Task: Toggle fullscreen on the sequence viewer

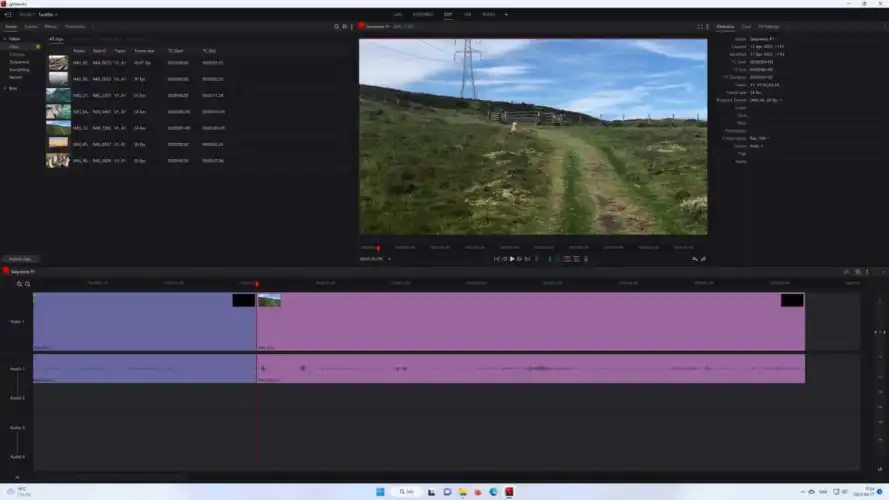Action: [x=699, y=26]
